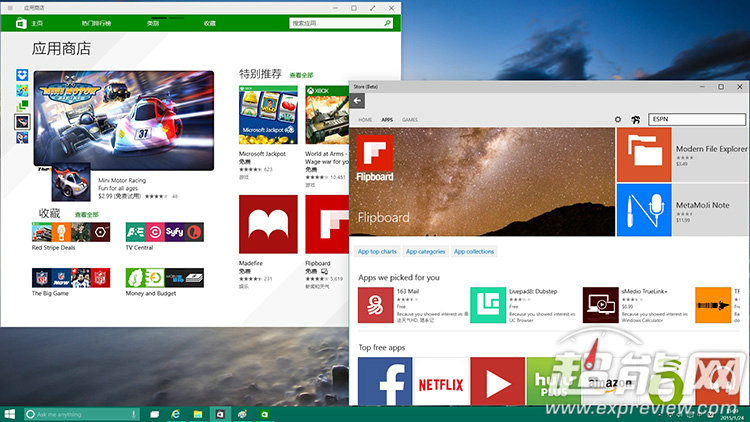Click the Windows Start button on taskbar

coord(10,414)
